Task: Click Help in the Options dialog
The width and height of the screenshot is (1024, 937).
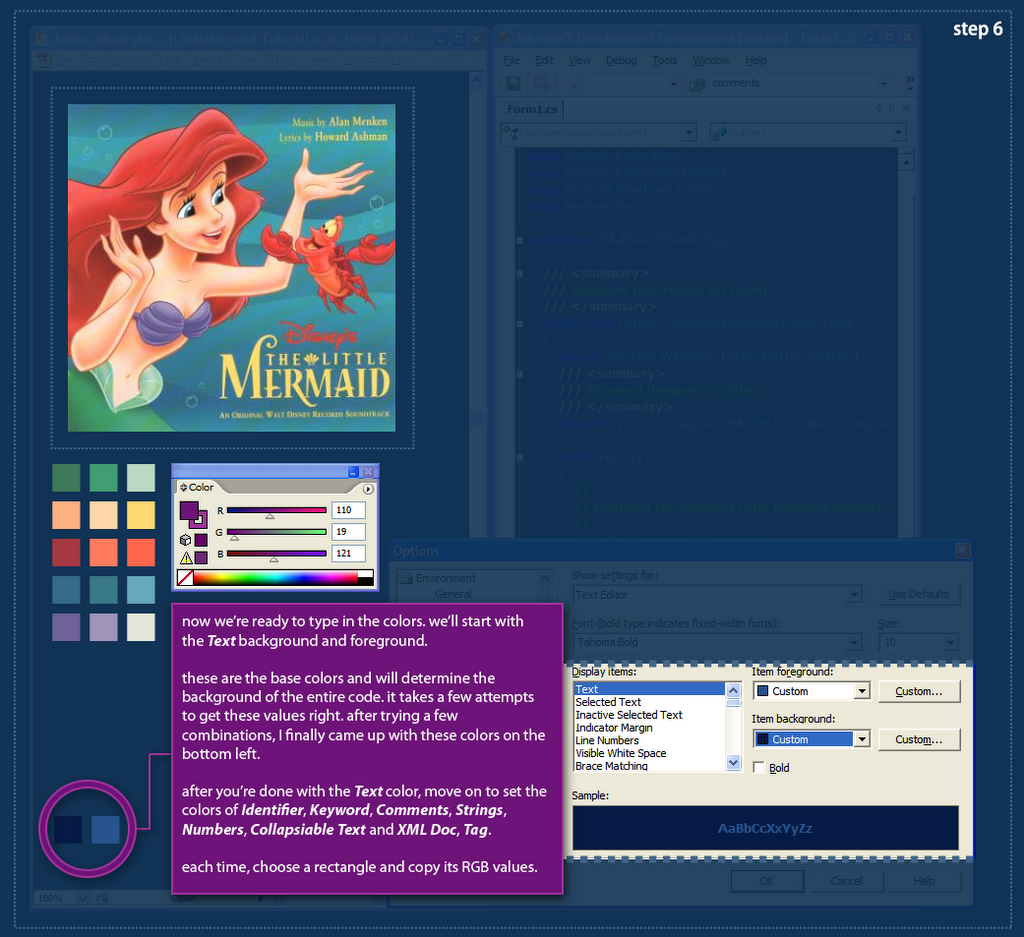Action: [924, 881]
